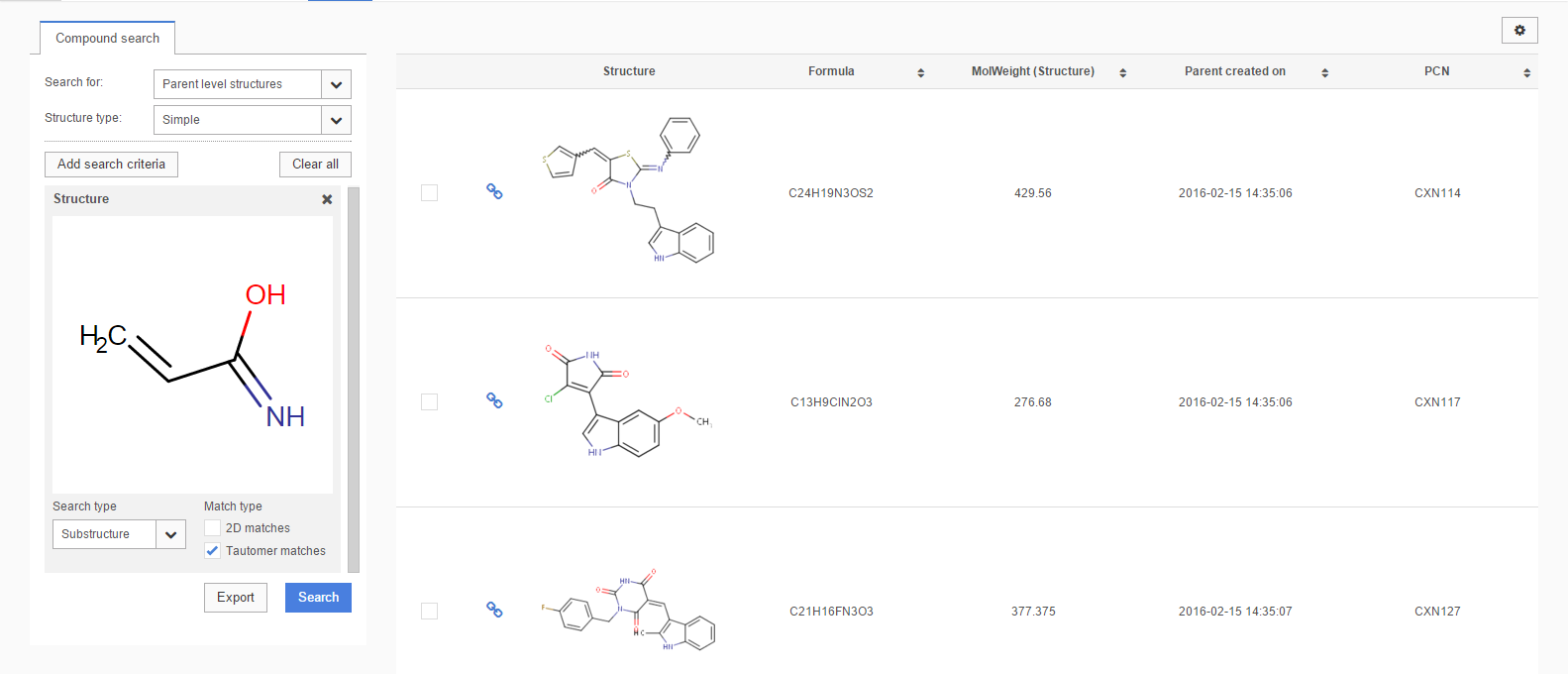This screenshot has width=1568, height=674.
Task: Switch to the Compound search tab
Action: pyautogui.click(x=107, y=39)
